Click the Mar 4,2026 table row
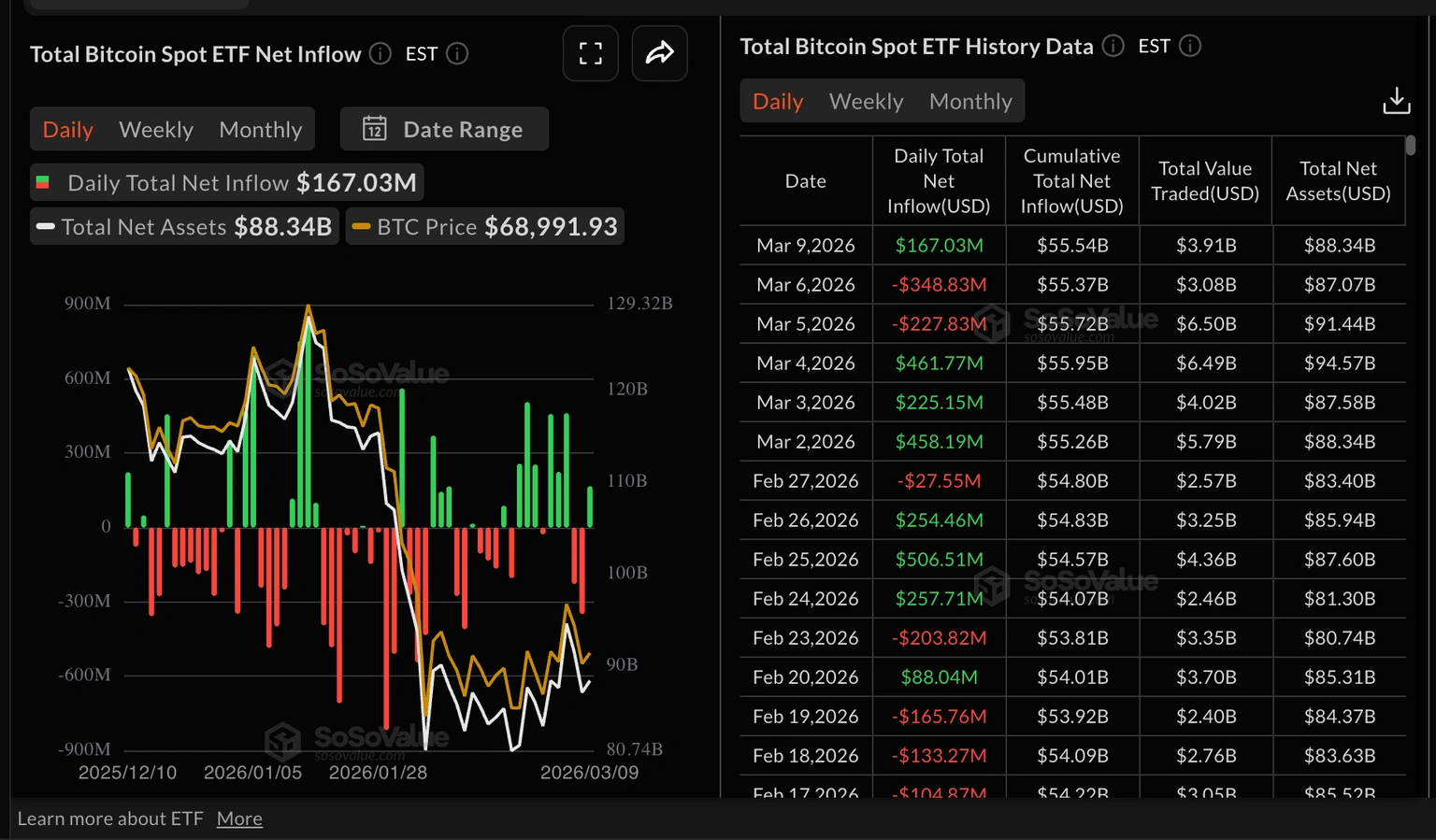The image size is (1436, 840). tap(1072, 363)
